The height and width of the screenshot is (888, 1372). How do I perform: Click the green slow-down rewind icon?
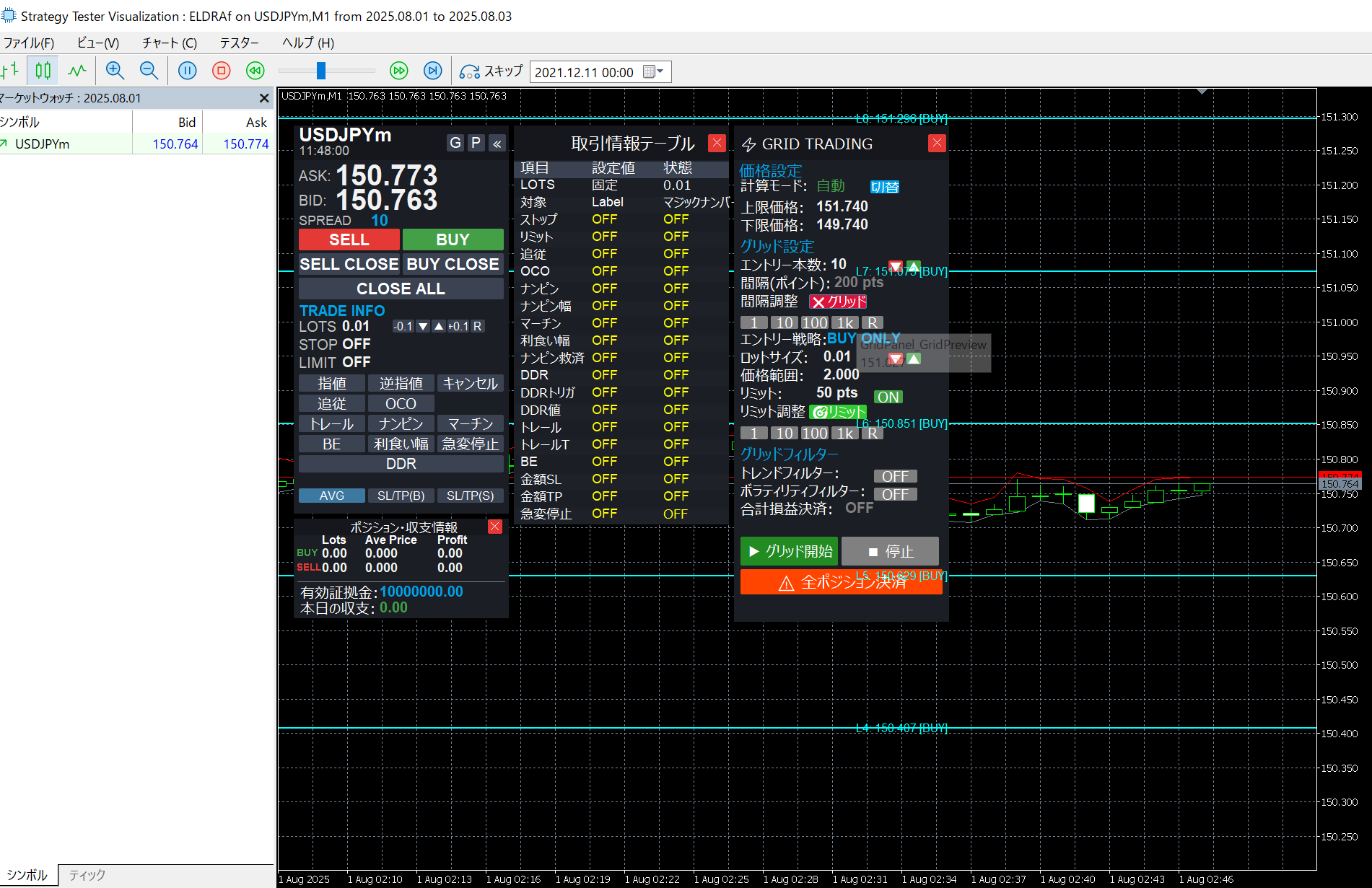255,71
